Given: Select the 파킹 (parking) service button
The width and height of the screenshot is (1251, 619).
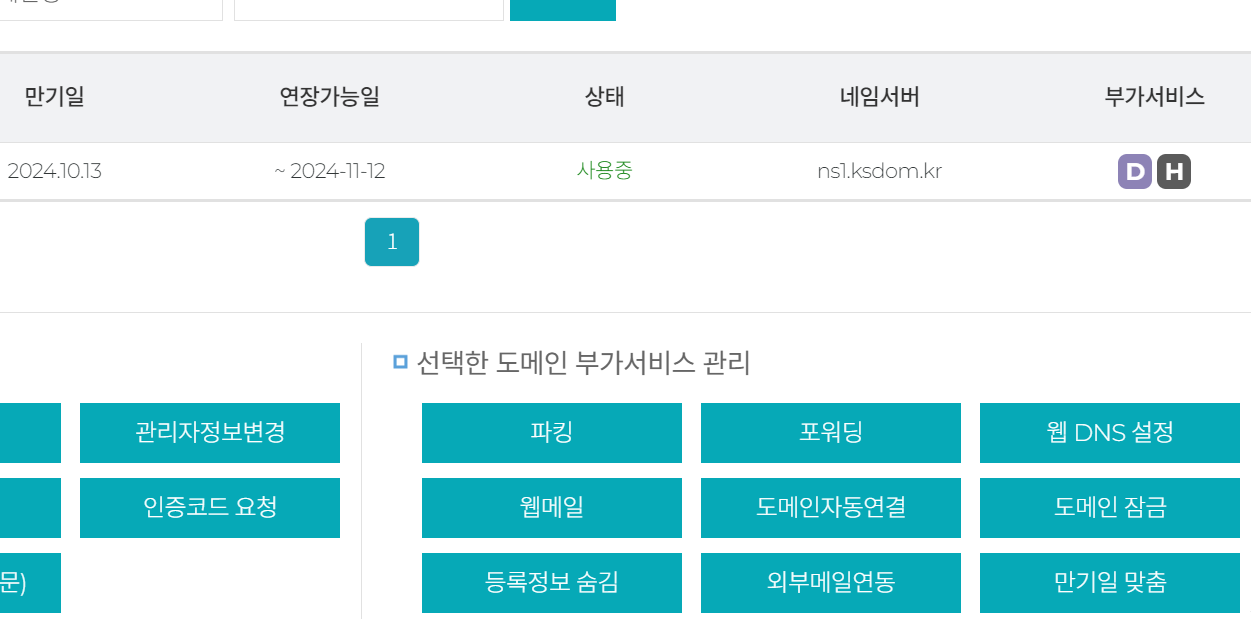Looking at the screenshot, I should [552, 433].
